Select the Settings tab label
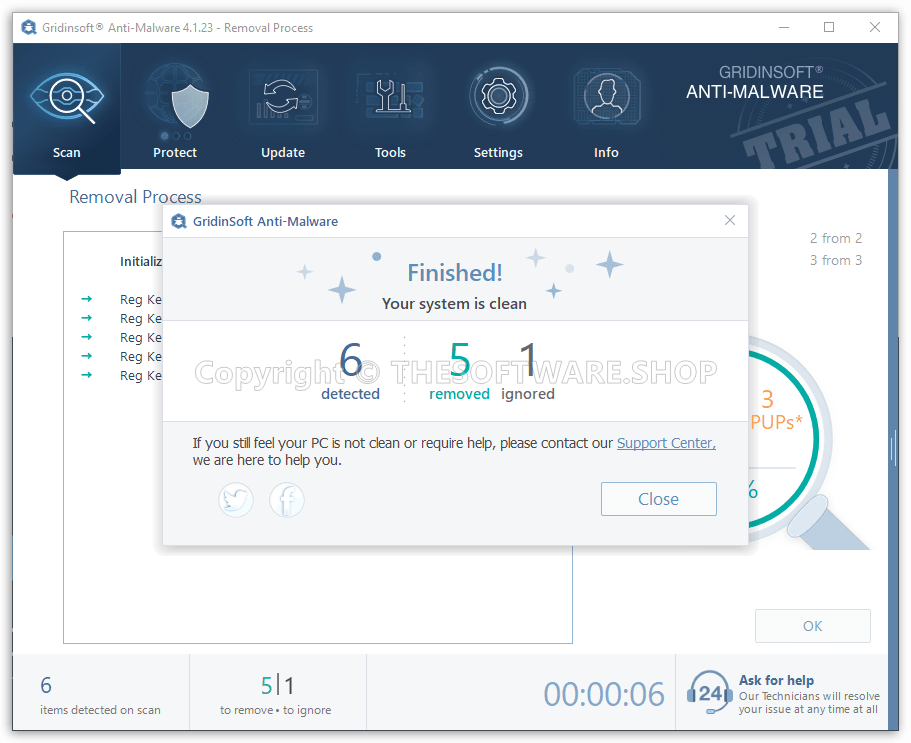The image size is (911, 743). click(x=498, y=153)
